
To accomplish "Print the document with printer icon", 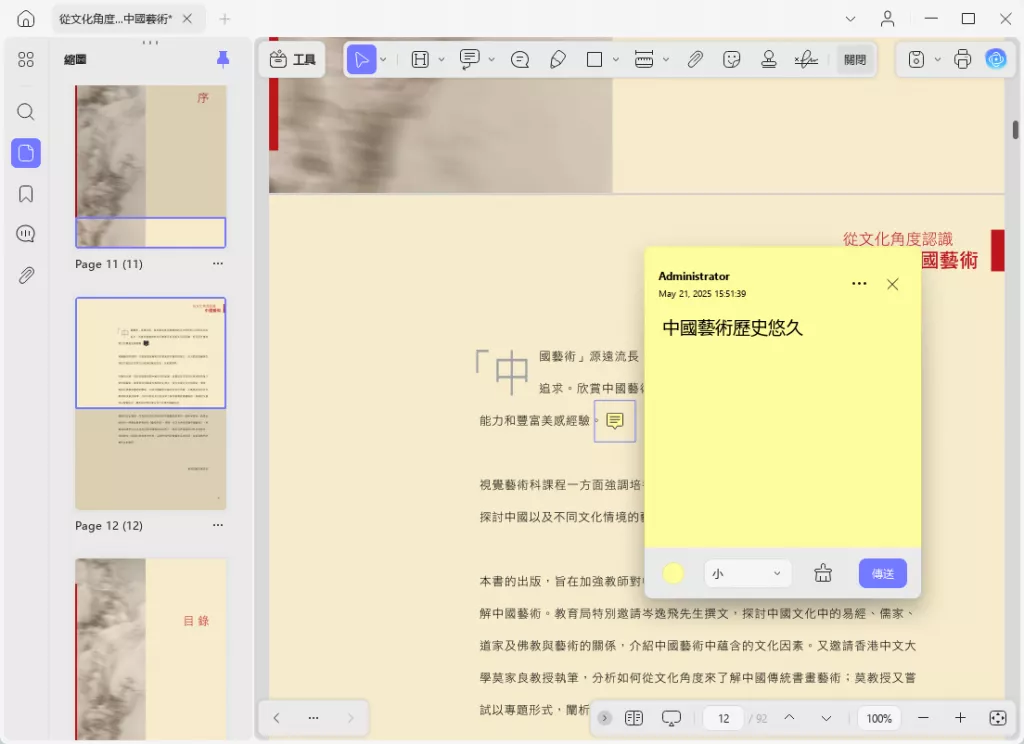I will click(963, 59).
